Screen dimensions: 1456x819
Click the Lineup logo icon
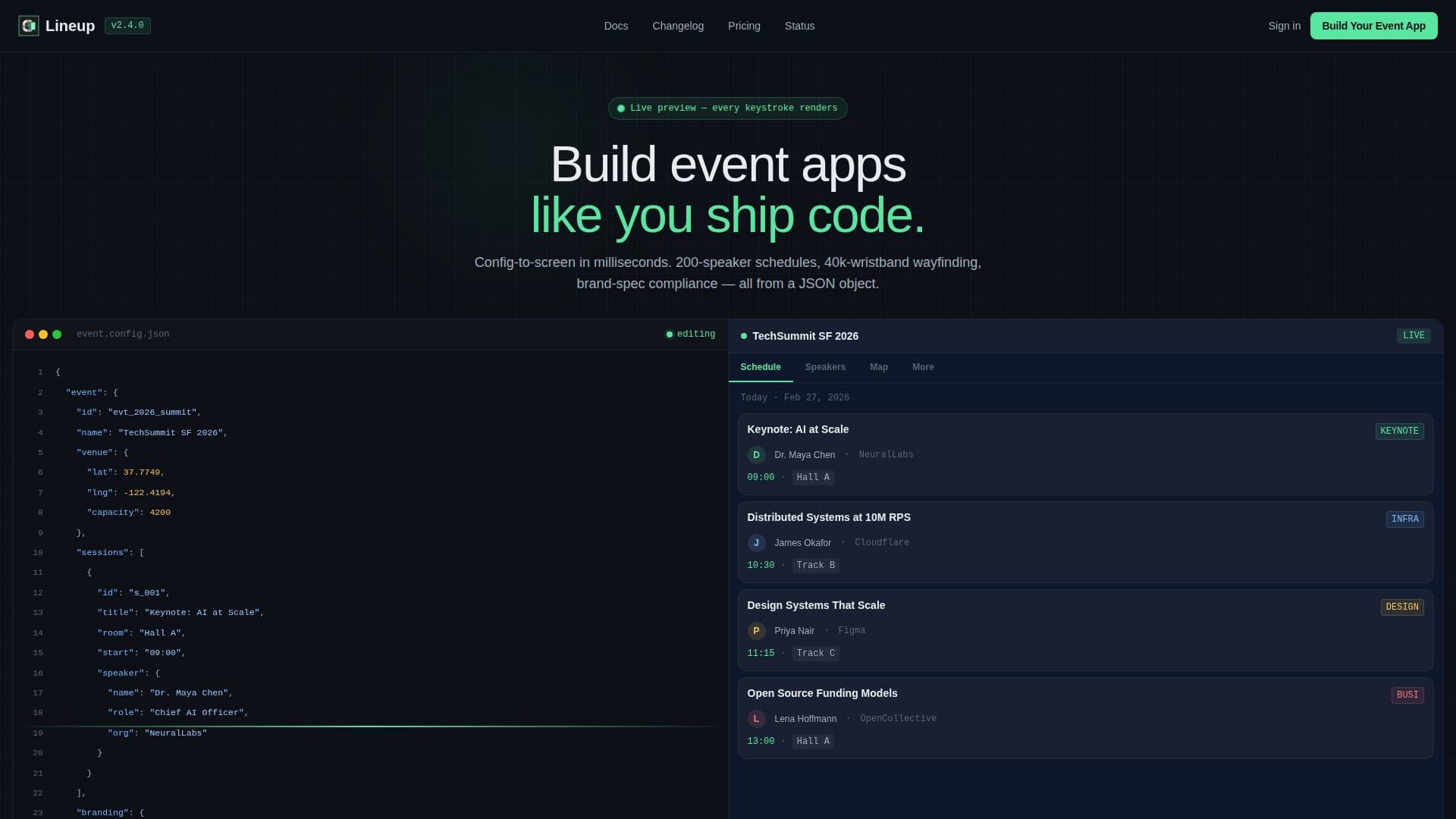(29, 26)
